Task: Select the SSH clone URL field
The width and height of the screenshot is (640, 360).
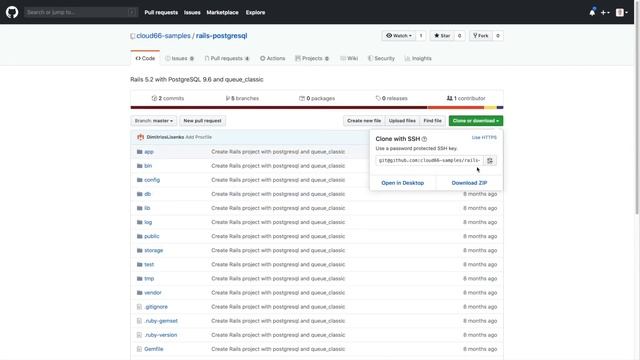Action: tap(429, 160)
